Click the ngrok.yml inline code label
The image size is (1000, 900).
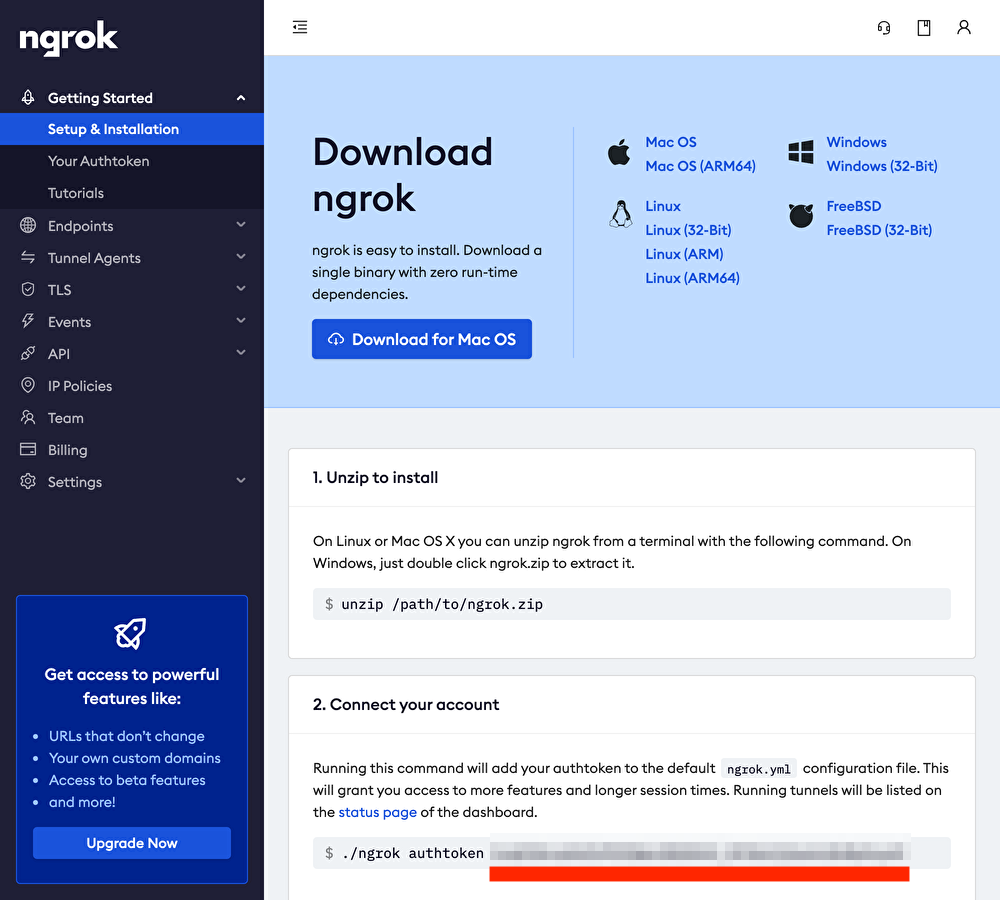coord(759,769)
